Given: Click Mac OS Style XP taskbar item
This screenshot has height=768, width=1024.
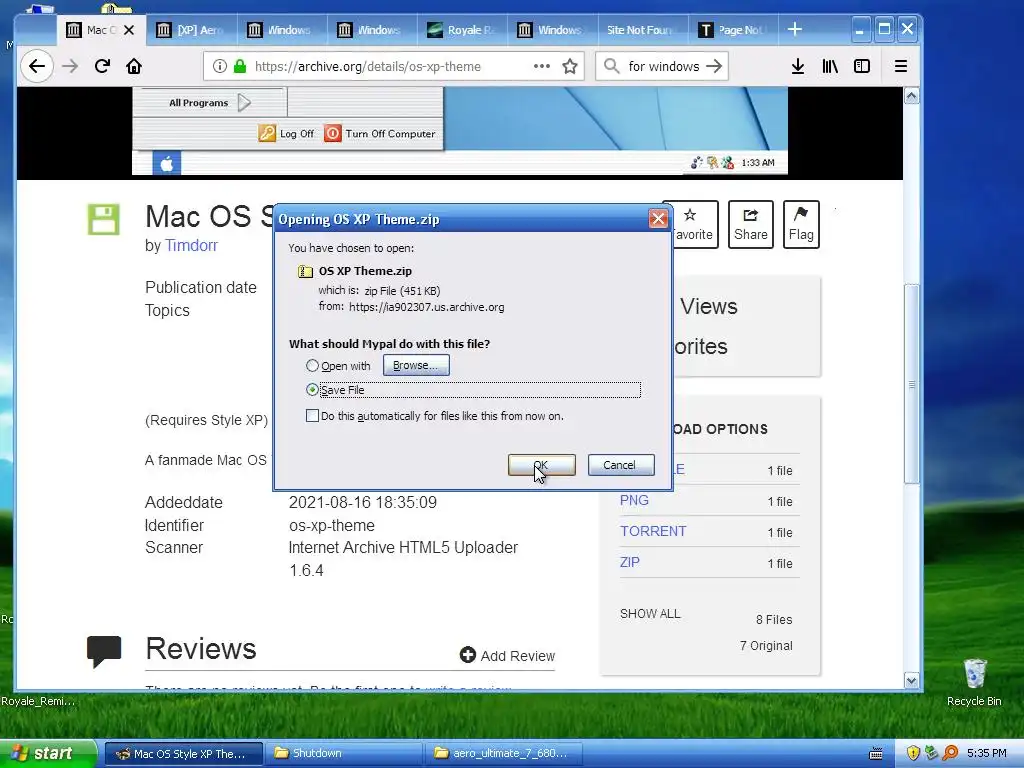Looking at the screenshot, I should click(184, 754).
